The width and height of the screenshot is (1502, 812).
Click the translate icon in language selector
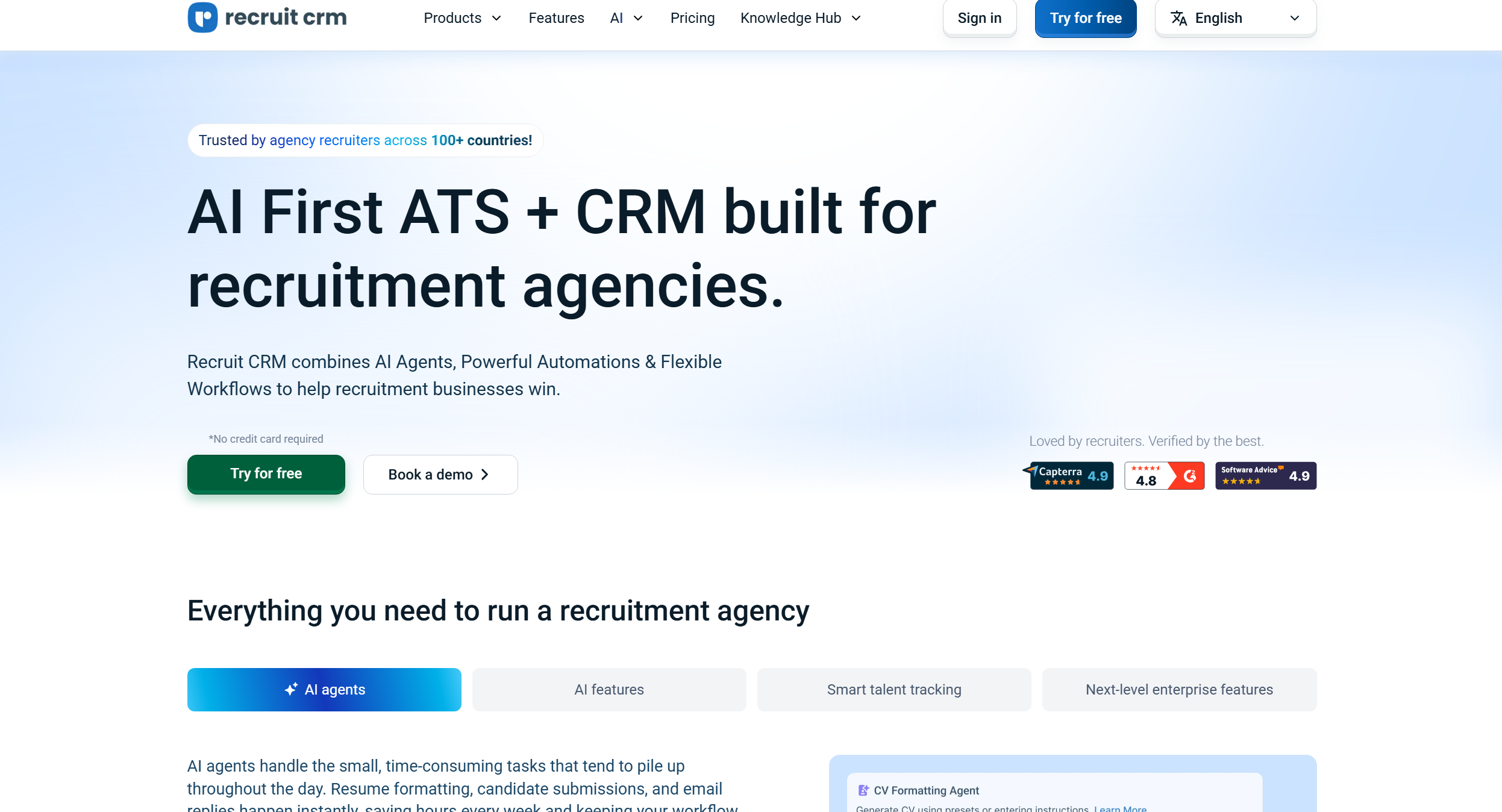tap(1178, 18)
